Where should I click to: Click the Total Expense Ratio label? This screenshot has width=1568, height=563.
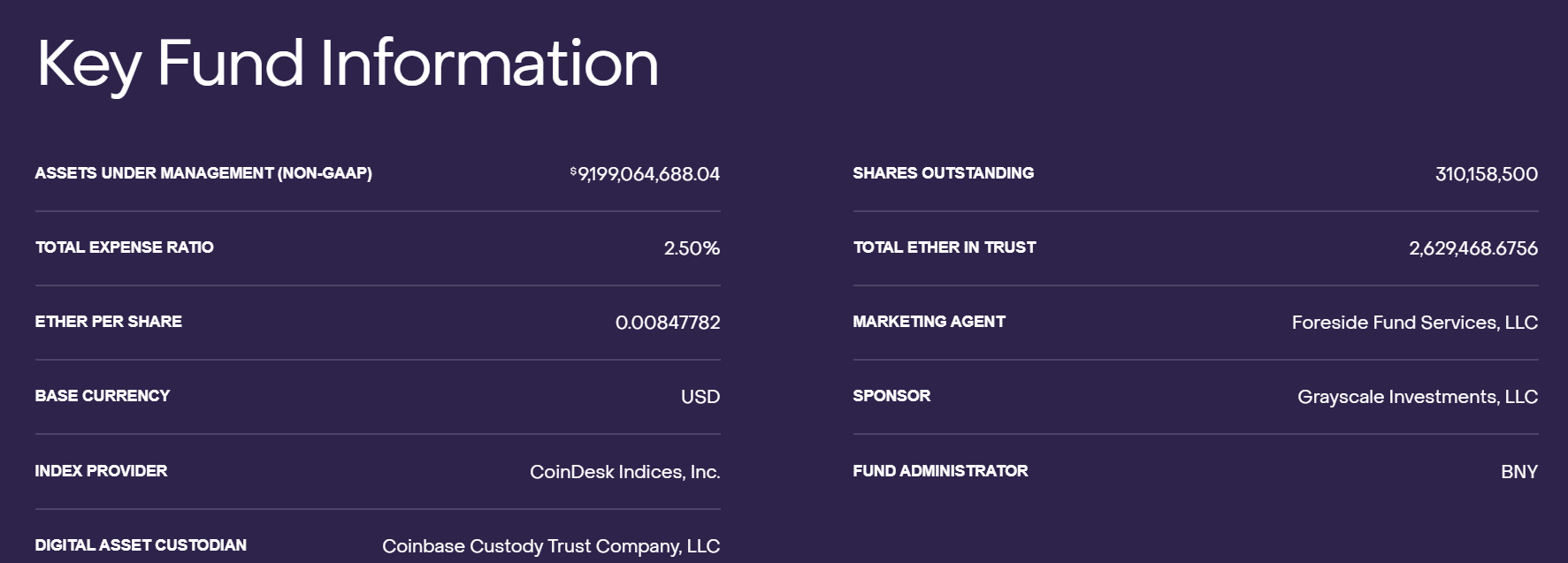point(125,247)
